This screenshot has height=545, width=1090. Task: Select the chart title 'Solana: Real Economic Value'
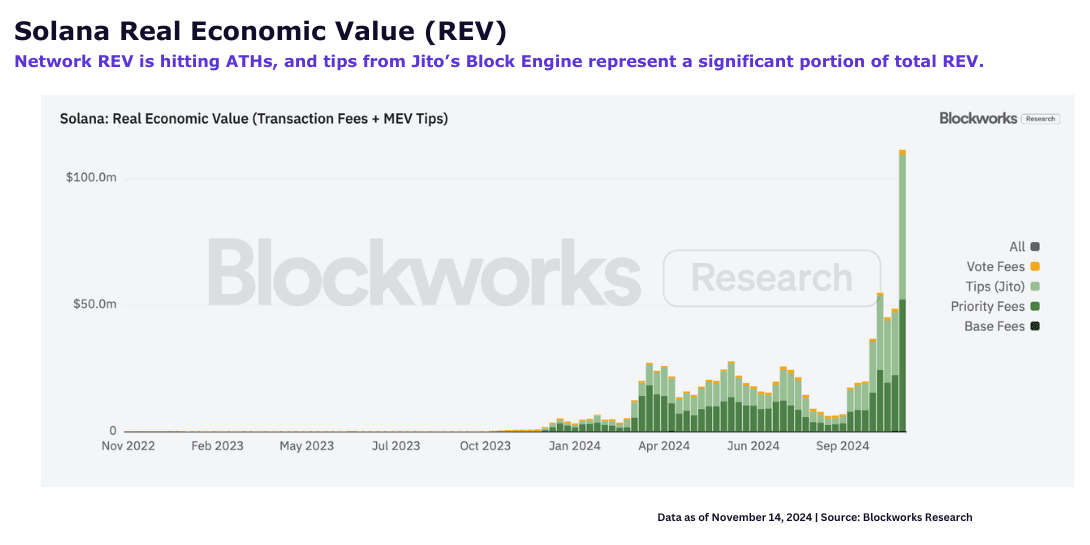point(254,119)
